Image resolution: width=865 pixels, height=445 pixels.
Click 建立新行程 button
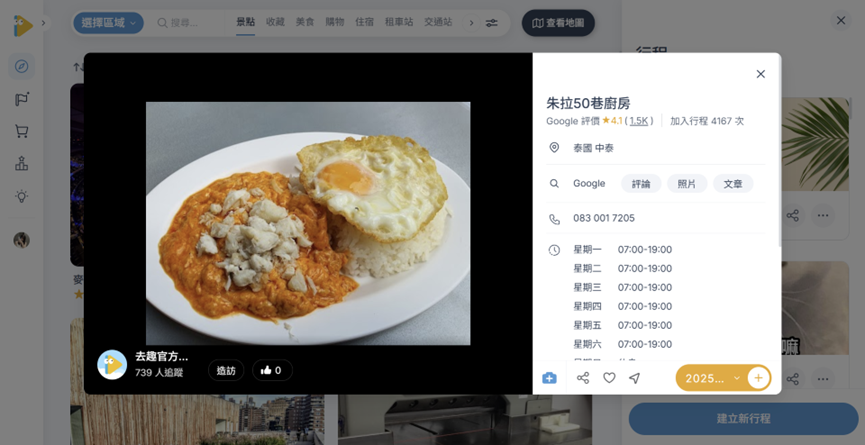(743, 419)
